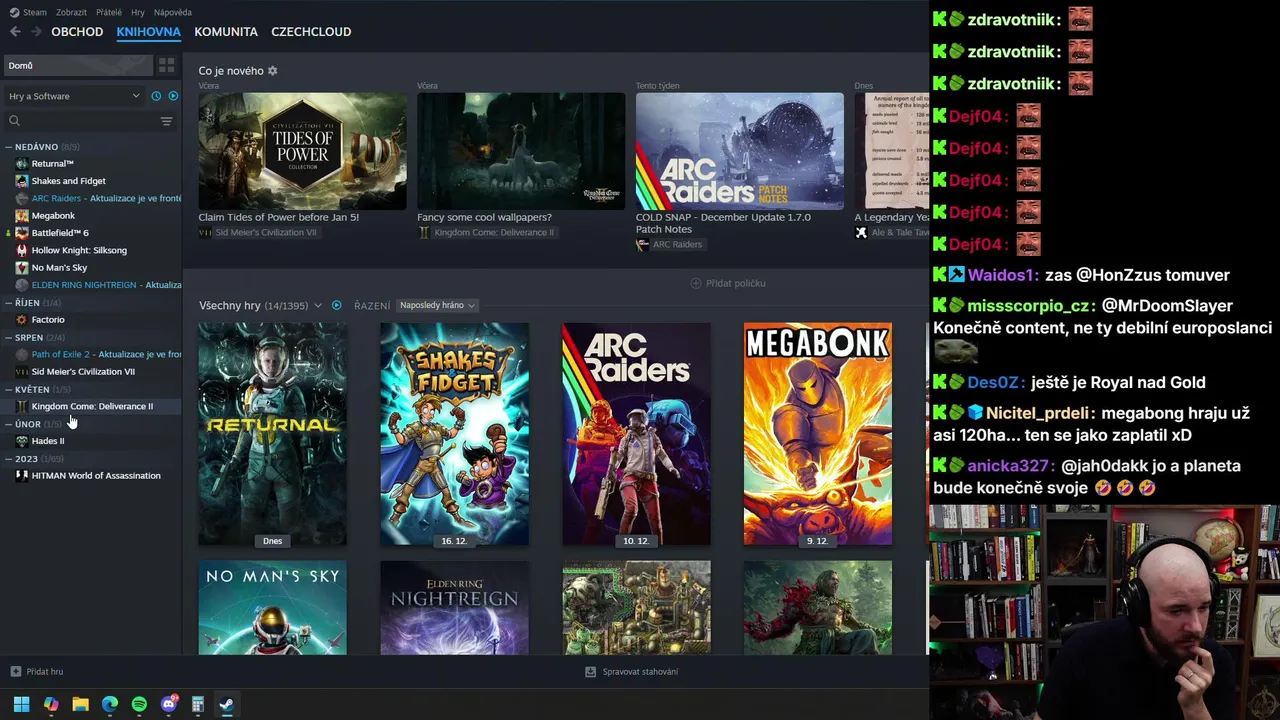Click the Battlefield 6 sidebar icon
Image resolution: width=1280 pixels, height=720 pixels.
[x=22, y=233]
